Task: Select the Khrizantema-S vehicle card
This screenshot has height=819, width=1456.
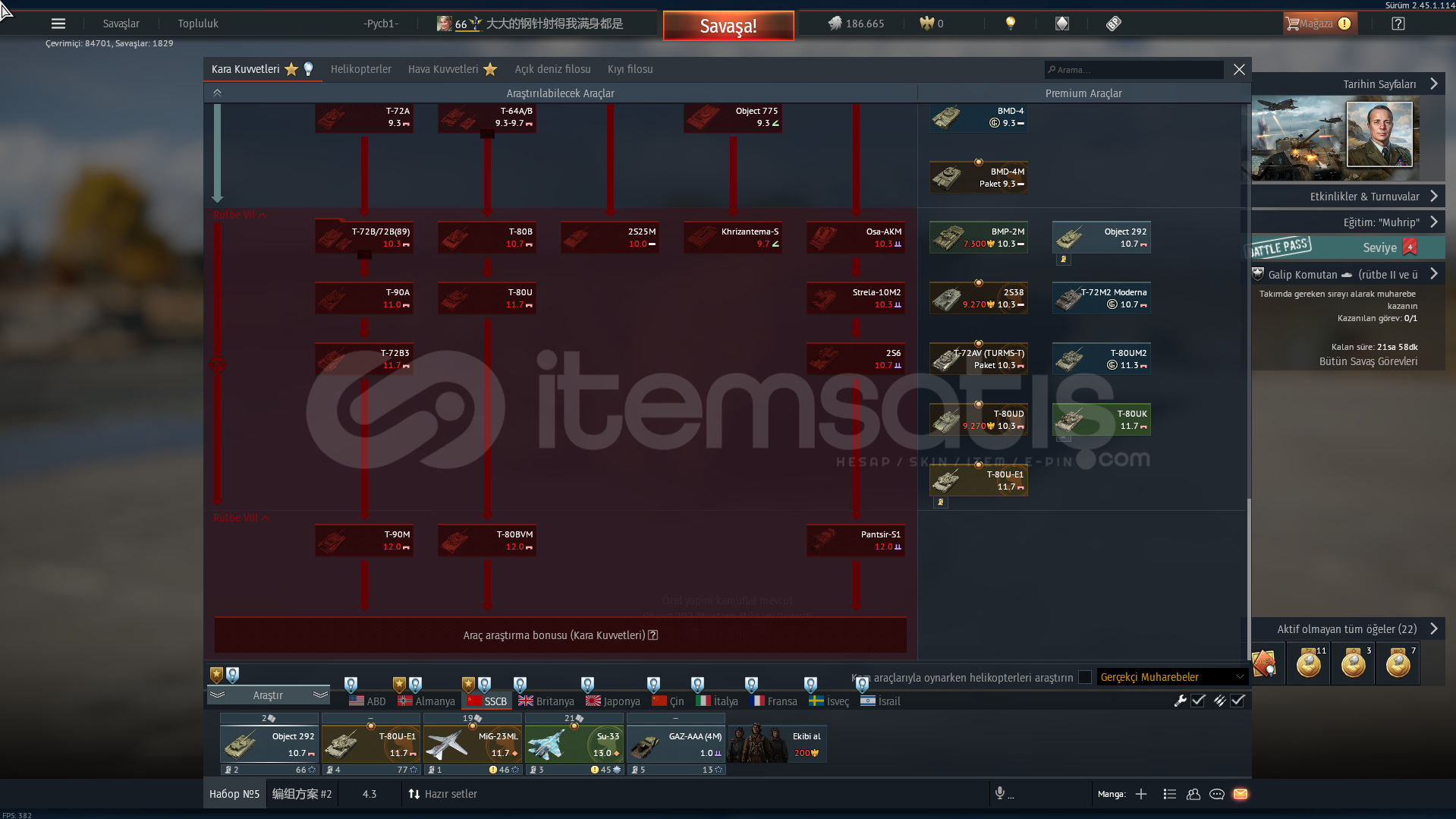Action: (733, 238)
